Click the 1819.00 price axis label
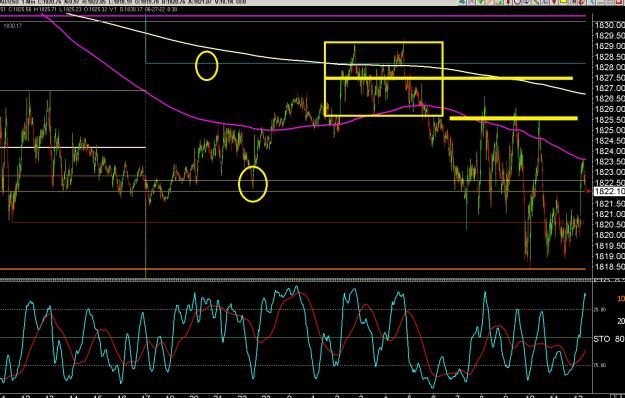The height and width of the screenshot is (398, 625). point(610,256)
